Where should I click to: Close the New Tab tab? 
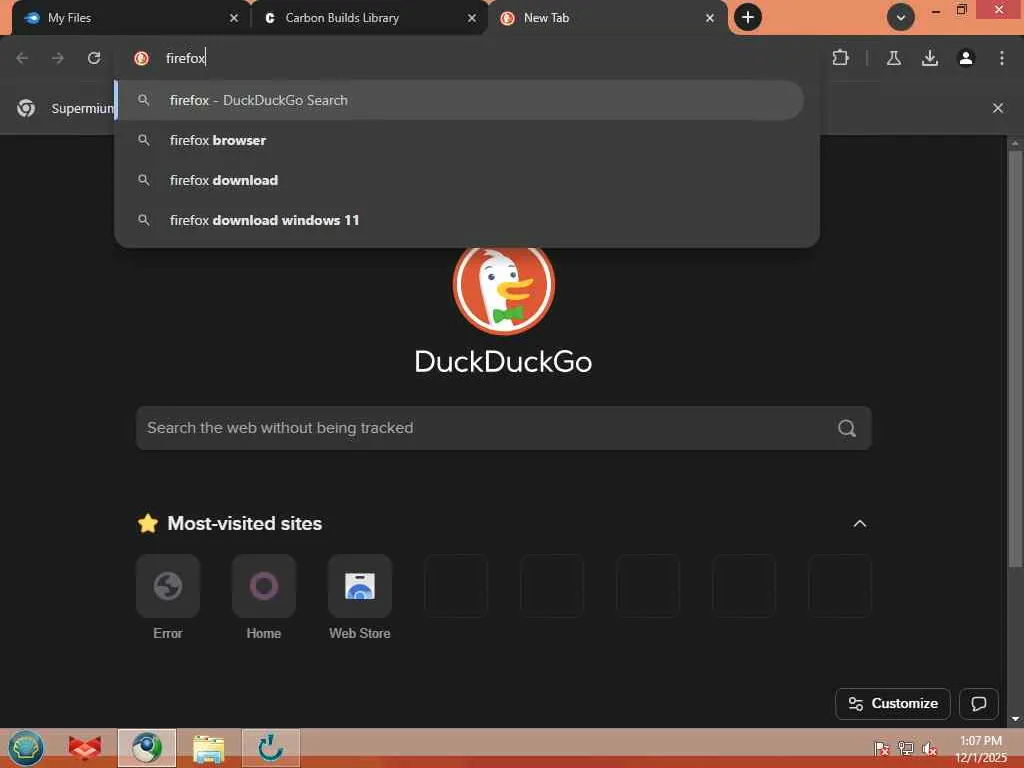coord(710,18)
